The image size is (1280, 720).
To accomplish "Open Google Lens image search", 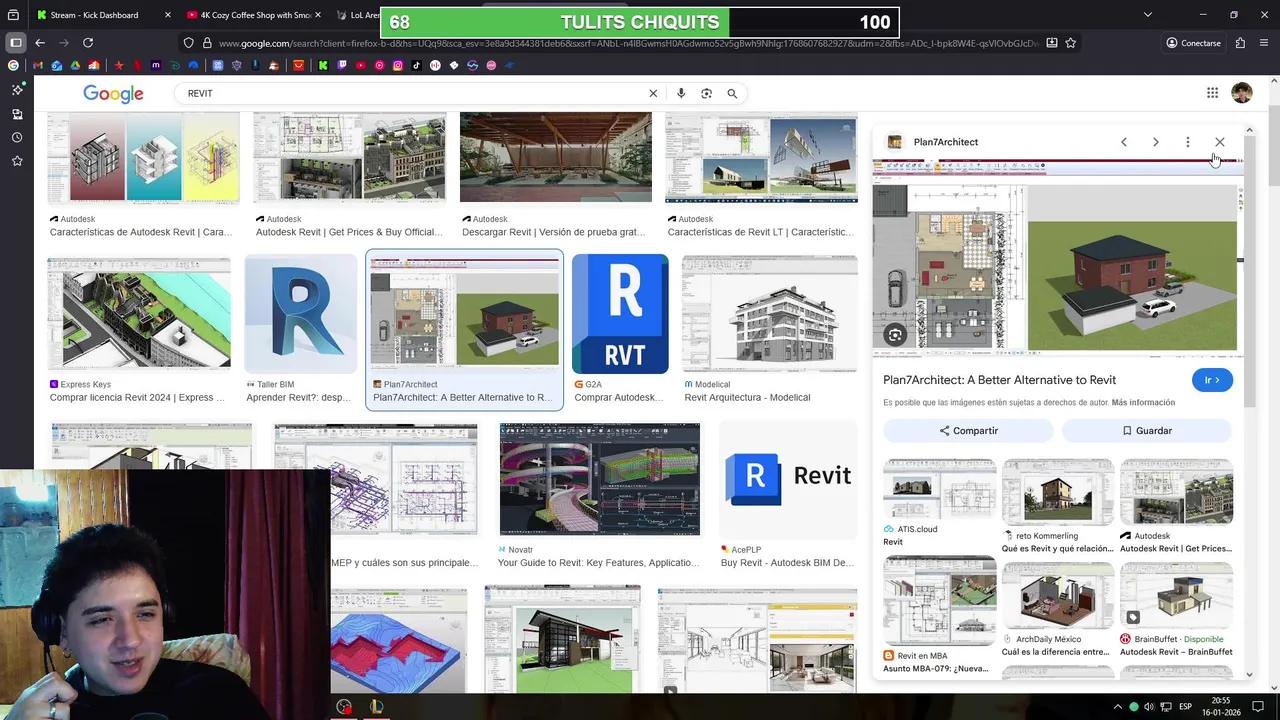I will coord(706,93).
